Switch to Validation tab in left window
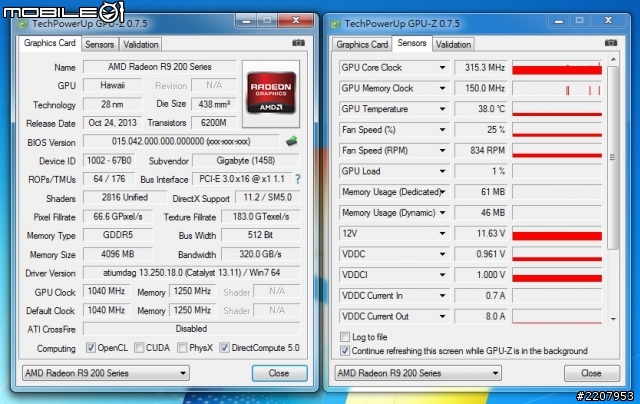This screenshot has height=404, width=640. (x=141, y=44)
